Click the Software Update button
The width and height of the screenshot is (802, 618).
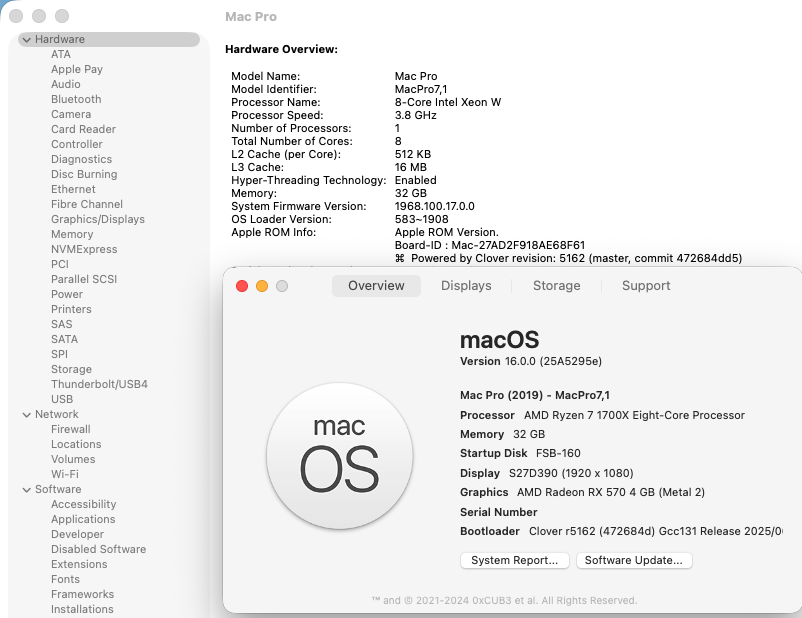click(634, 560)
